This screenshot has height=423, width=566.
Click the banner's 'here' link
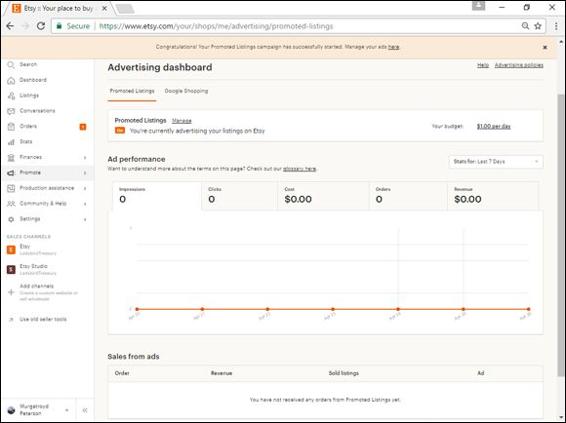click(393, 47)
